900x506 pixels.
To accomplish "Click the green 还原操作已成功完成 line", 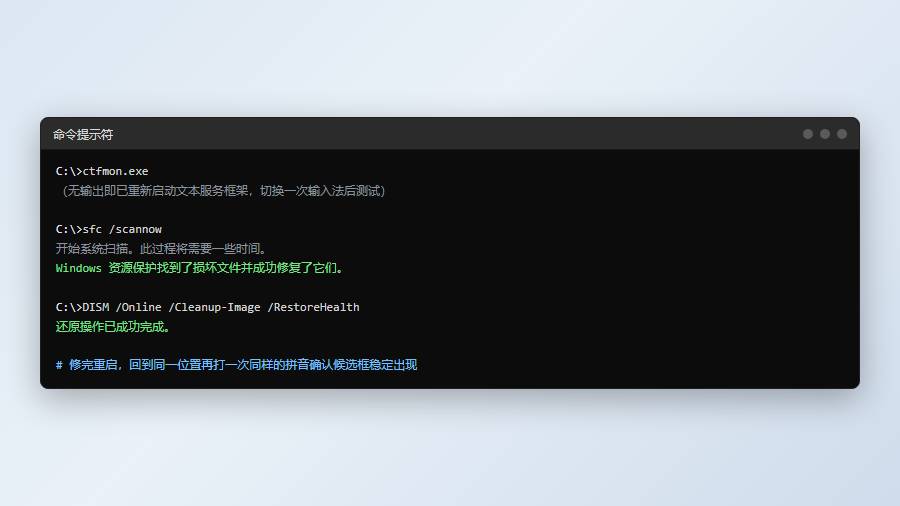I will 113,326.
